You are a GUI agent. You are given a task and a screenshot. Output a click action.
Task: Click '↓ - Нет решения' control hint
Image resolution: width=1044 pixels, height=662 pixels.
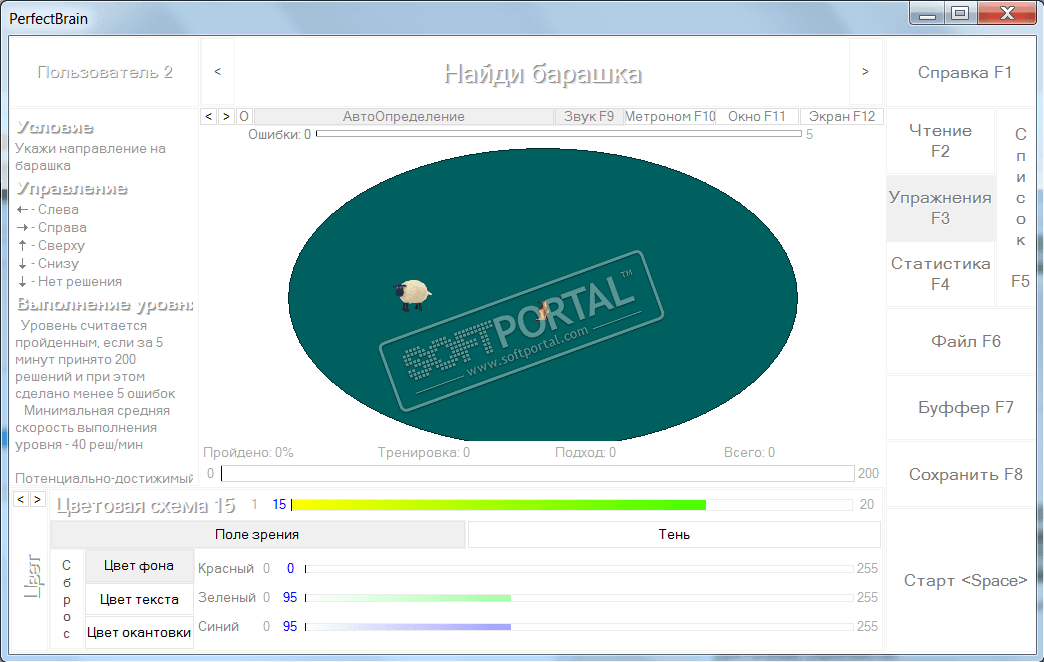pos(69,281)
